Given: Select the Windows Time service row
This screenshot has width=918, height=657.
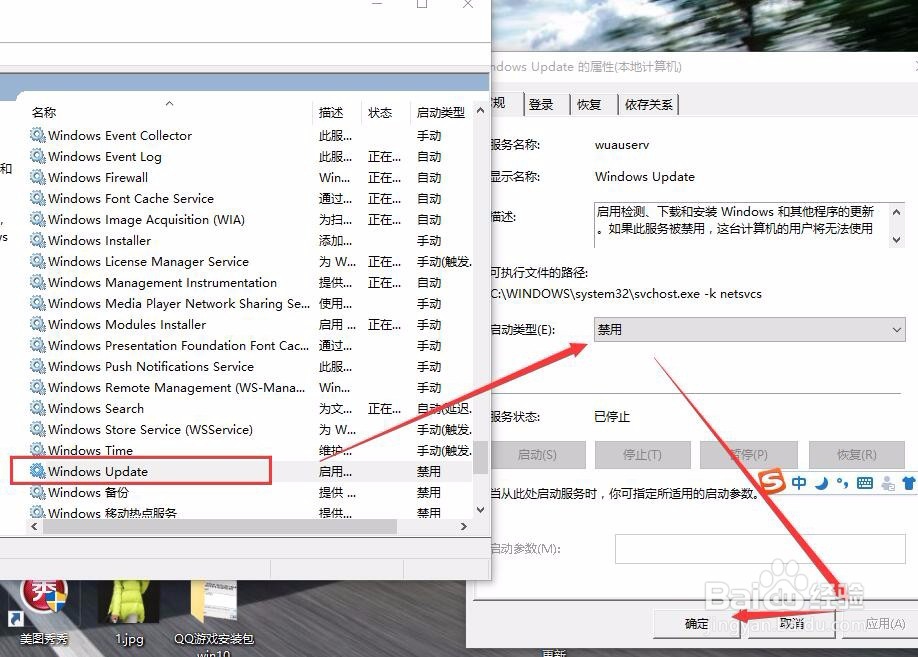Looking at the screenshot, I should [x=251, y=450].
